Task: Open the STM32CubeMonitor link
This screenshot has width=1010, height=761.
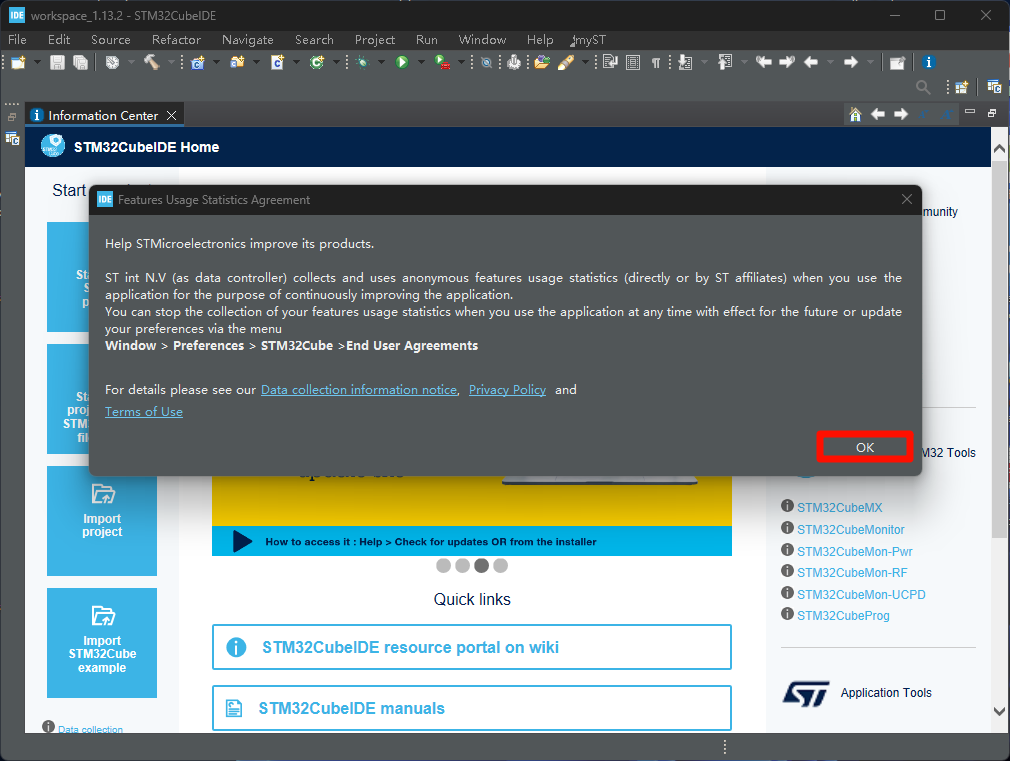Action: [850, 530]
